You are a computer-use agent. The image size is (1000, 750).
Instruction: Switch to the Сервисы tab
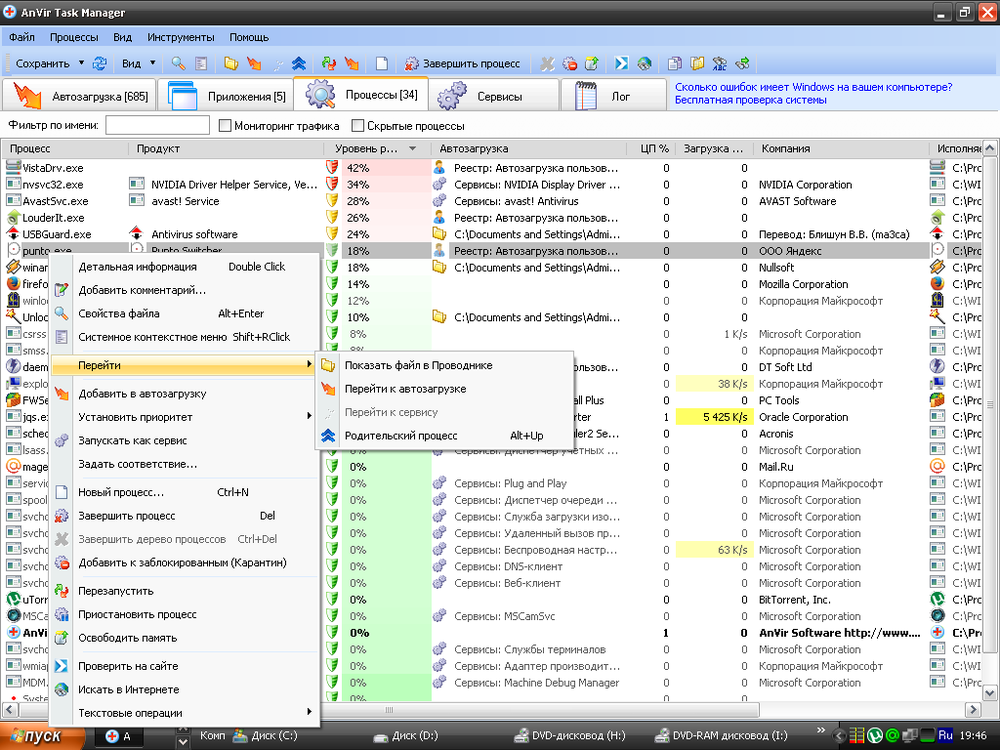(492, 96)
